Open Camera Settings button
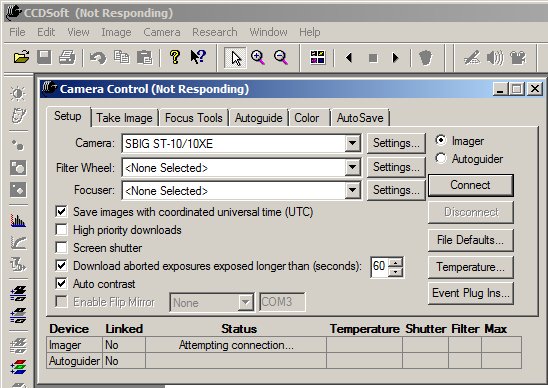This screenshot has height=388, width=548. pyautogui.click(x=396, y=143)
